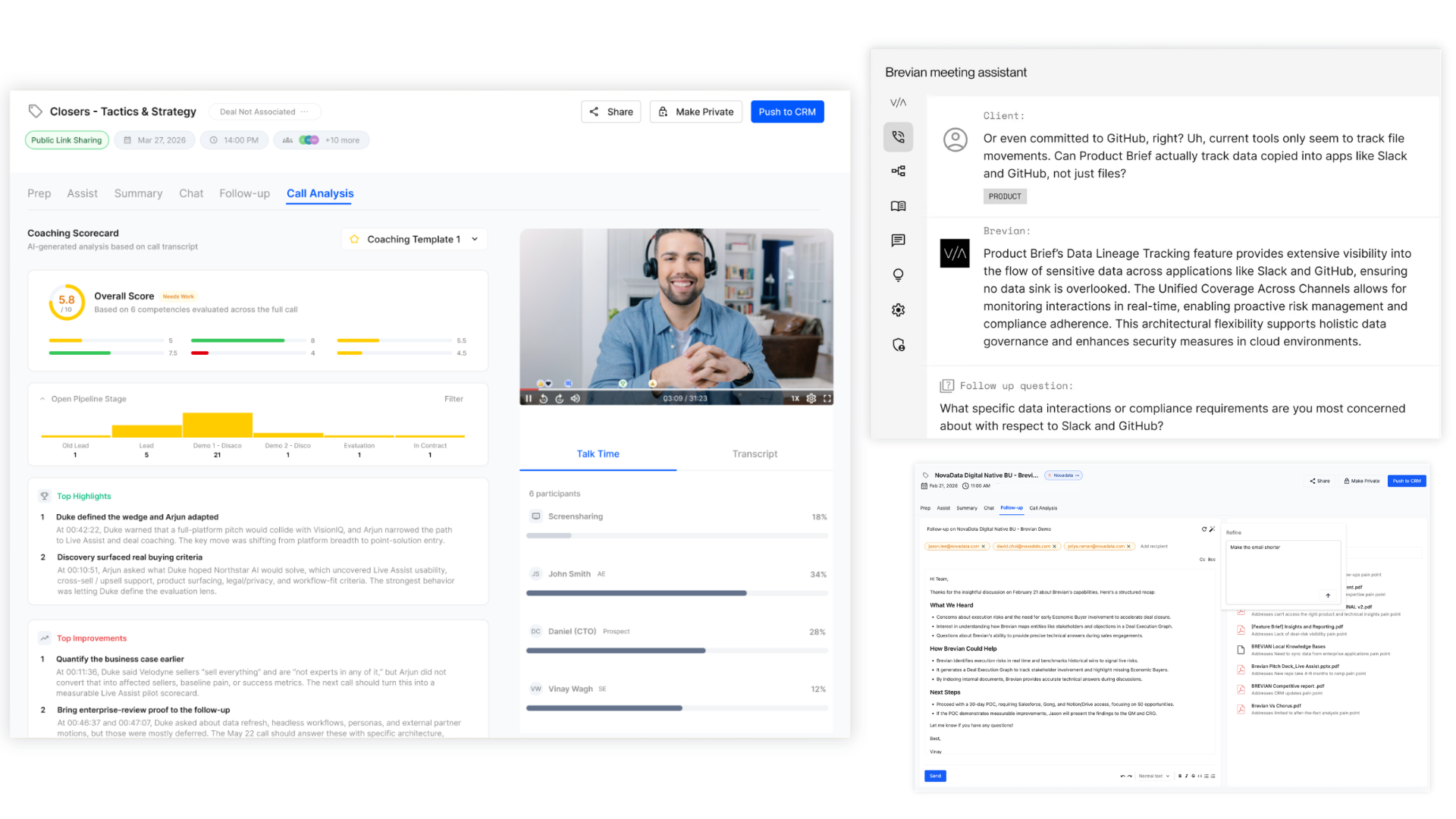1456x819 pixels.
Task: Regenerate follow-up email with refresh icon
Action: (x=1203, y=529)
